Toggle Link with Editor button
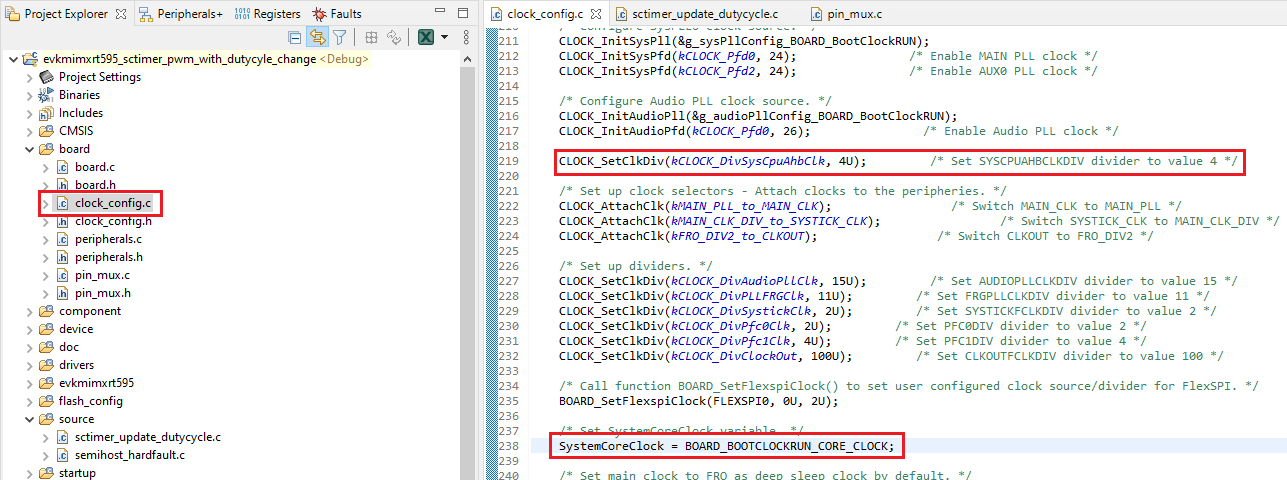This screenshot has height=480, width=1287. 317,37
